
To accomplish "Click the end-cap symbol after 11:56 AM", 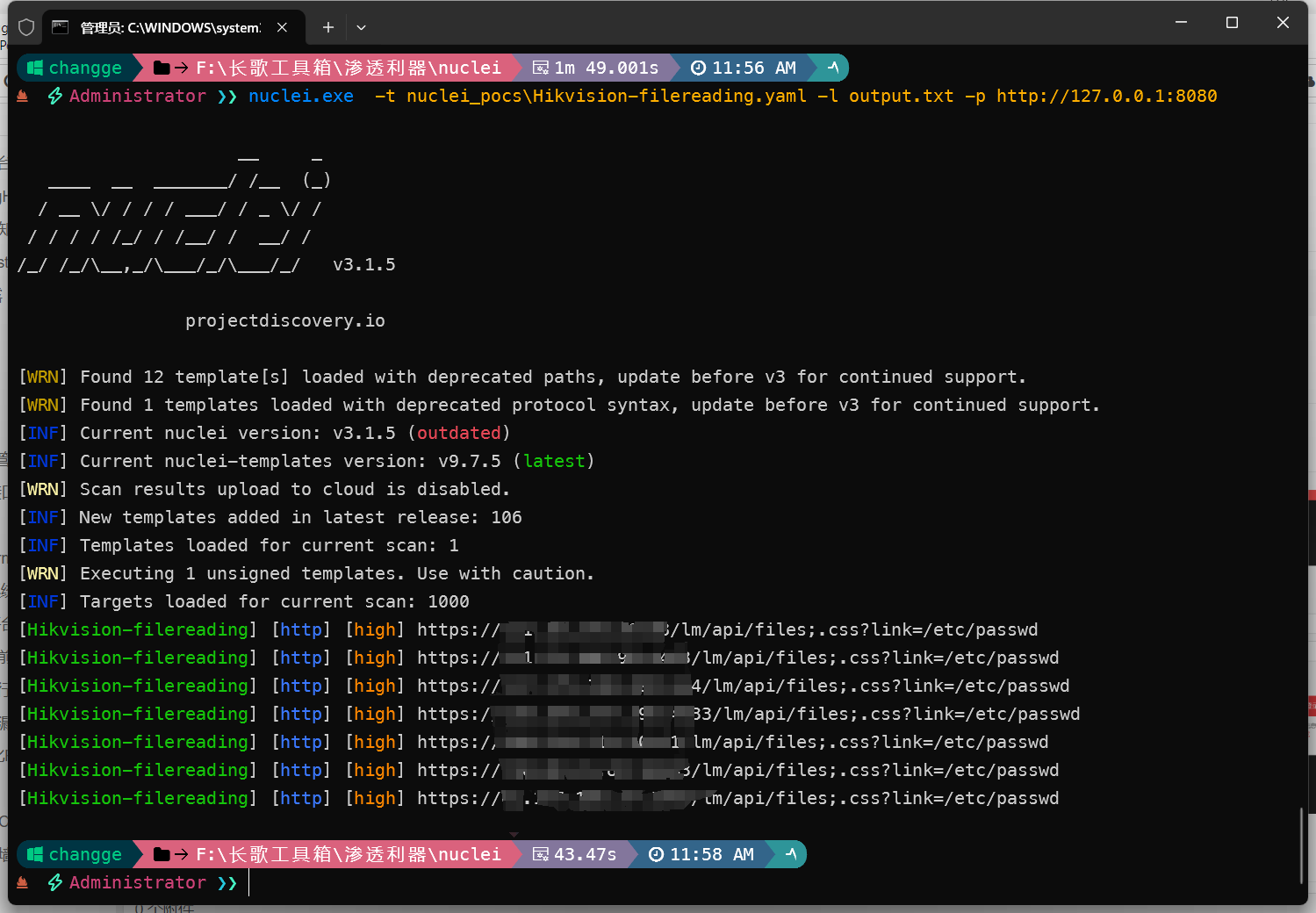I will coord(833,68).
